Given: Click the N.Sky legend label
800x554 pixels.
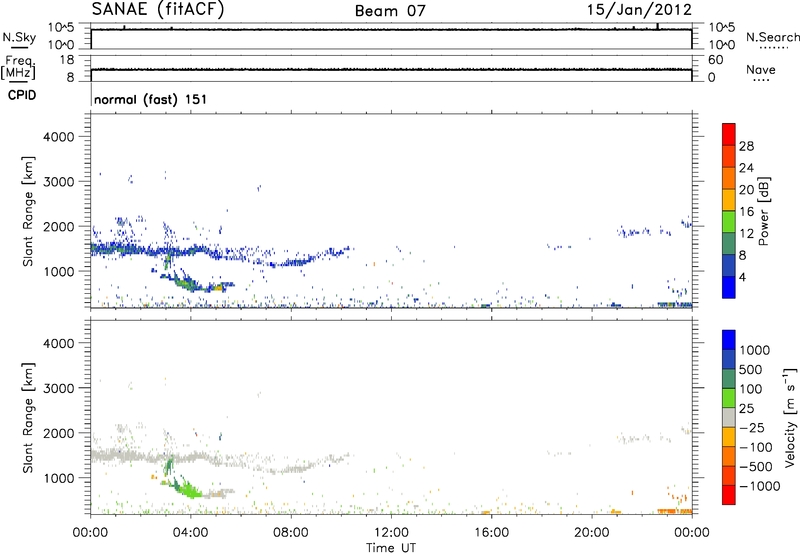Looking at the screenshot, I should (19, 37).
